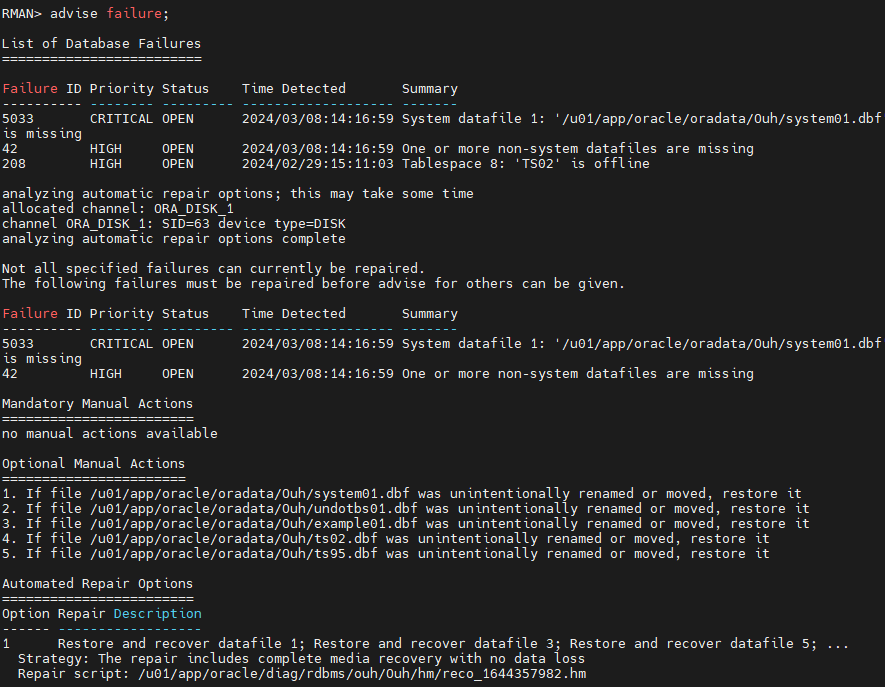Click failure ID "42" in the table listing failure 208
The width and height of the screenshot is (885, 687).
click(x=10, y=149)
